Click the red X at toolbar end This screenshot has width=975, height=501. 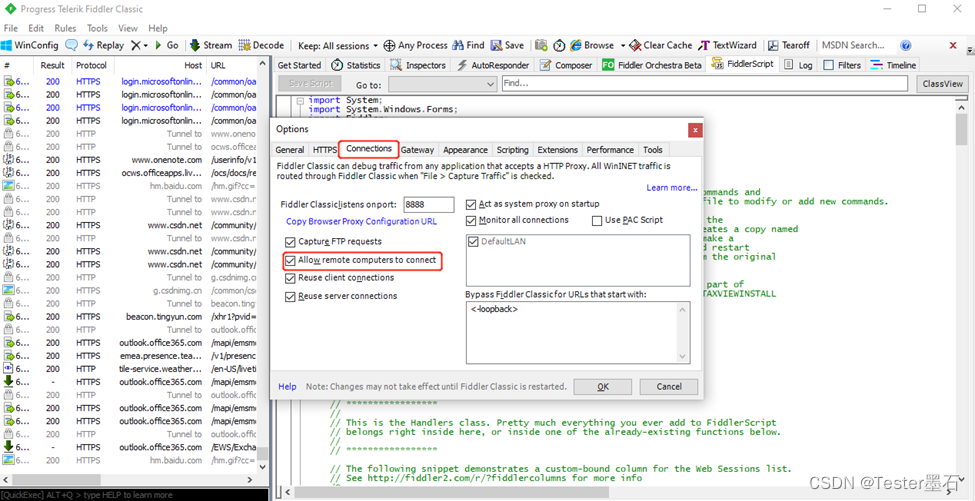[x=953, y=45]
